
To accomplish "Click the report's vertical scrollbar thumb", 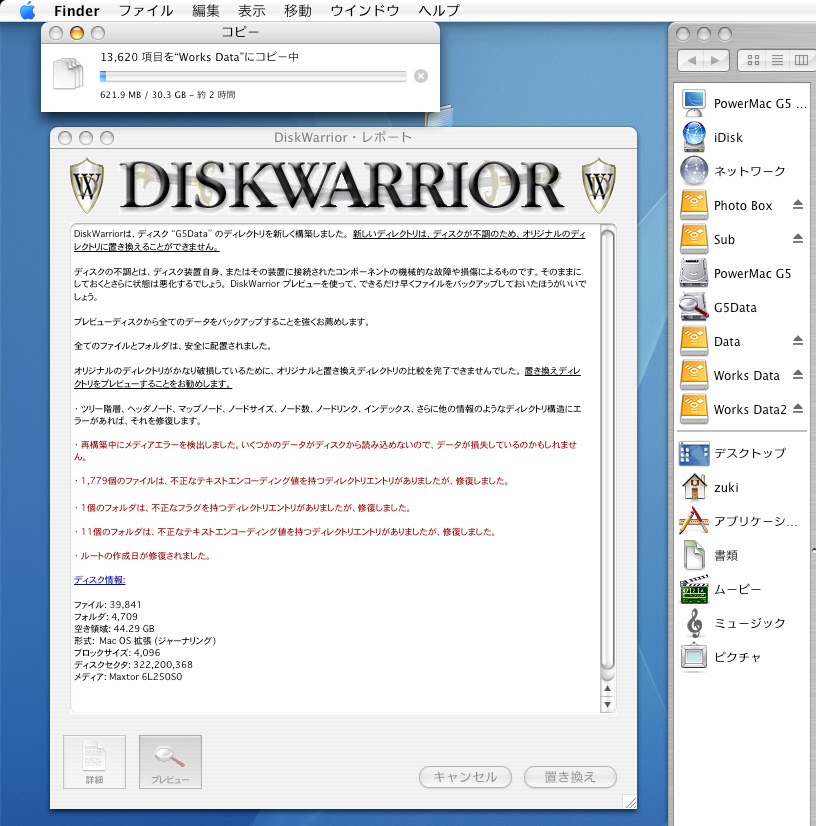I will pyautogui.click(x=607, y=449).
